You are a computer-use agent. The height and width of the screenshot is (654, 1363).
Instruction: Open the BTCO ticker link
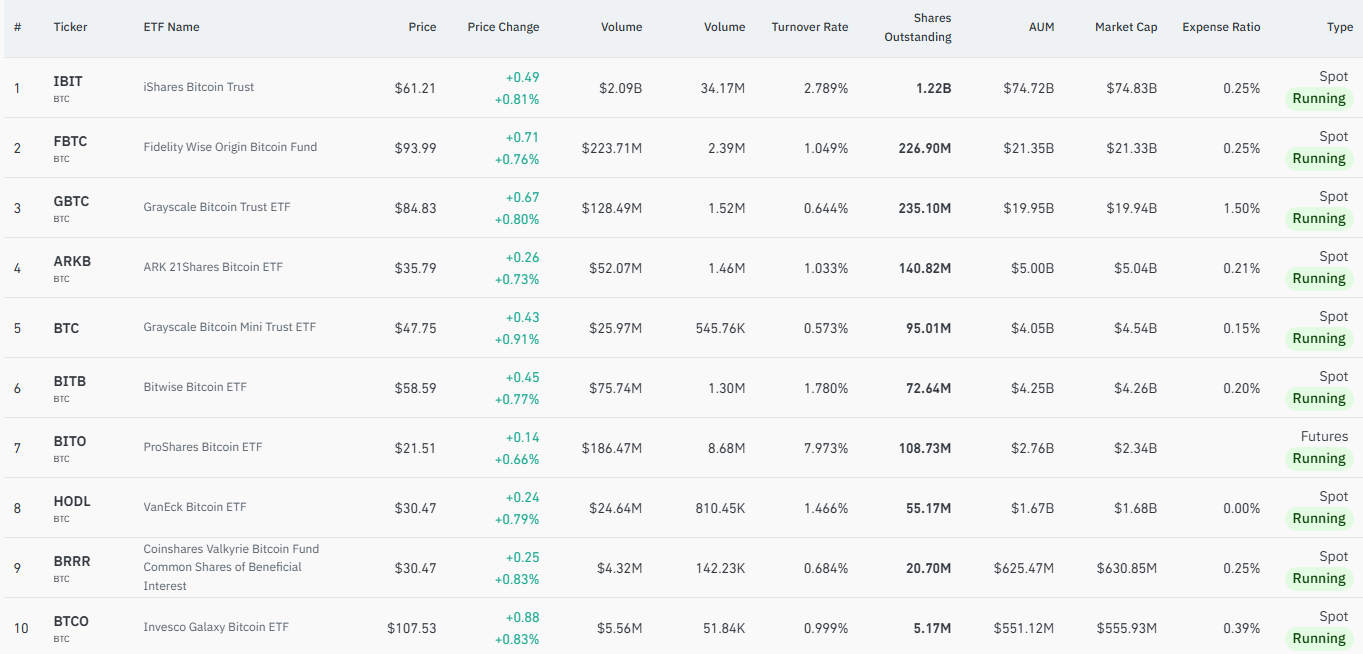[71, 621]
